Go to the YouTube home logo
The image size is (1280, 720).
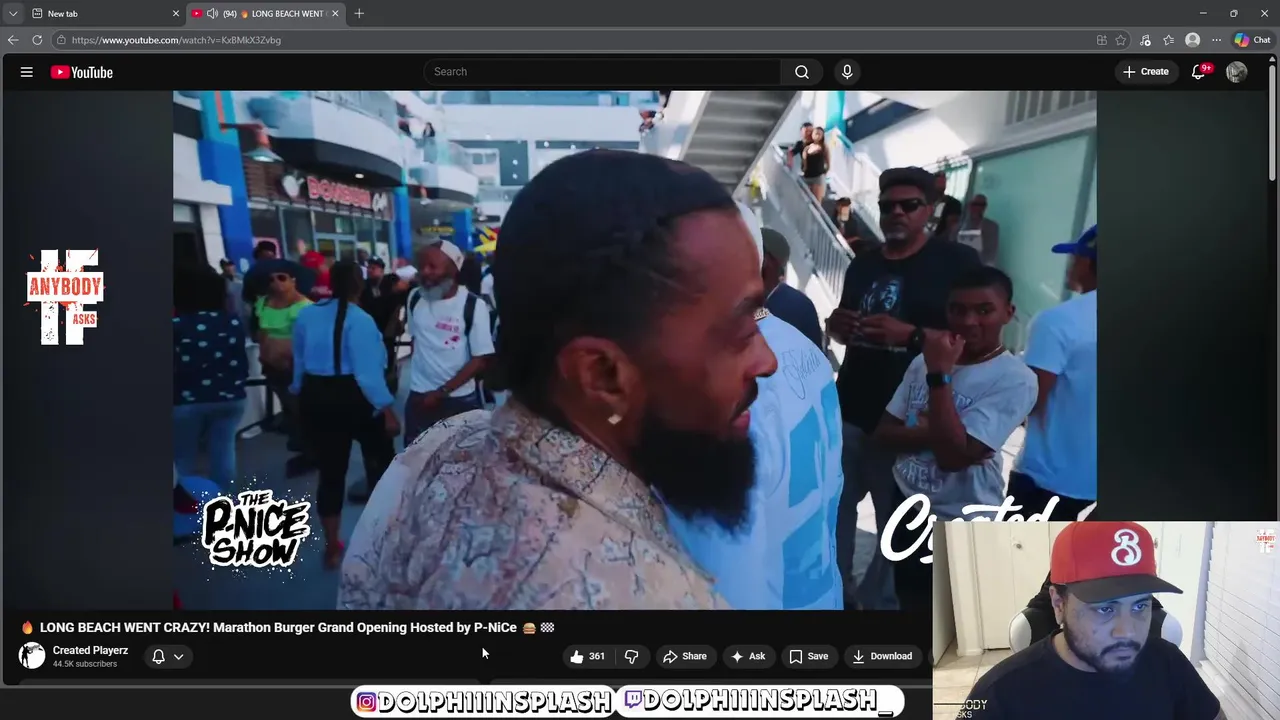pyautogui.click(x=82, y=72)
